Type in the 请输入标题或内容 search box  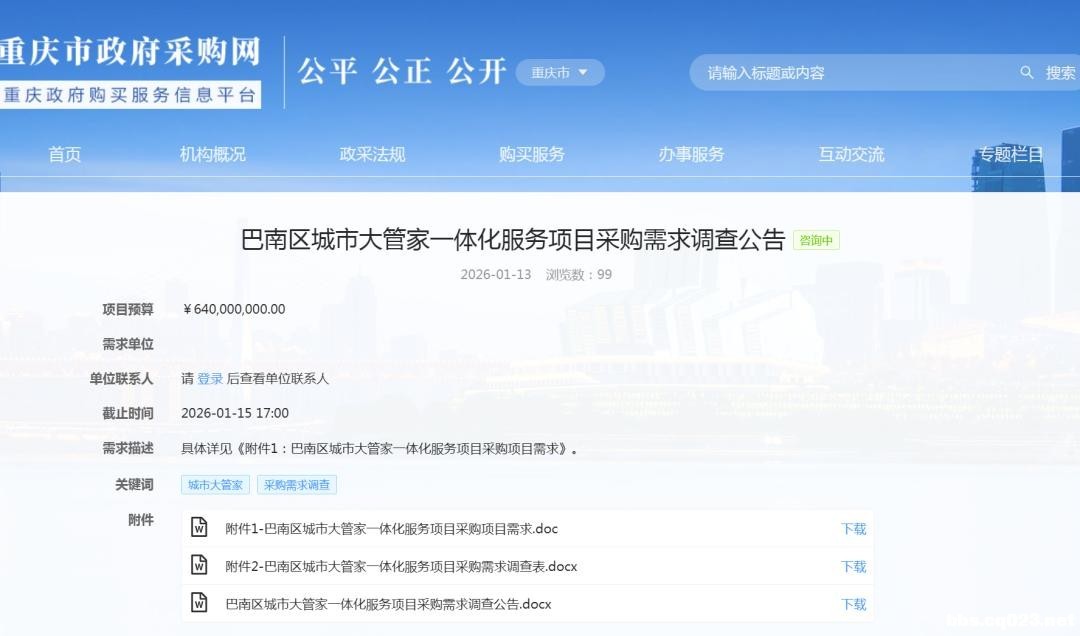pos(850,73)
